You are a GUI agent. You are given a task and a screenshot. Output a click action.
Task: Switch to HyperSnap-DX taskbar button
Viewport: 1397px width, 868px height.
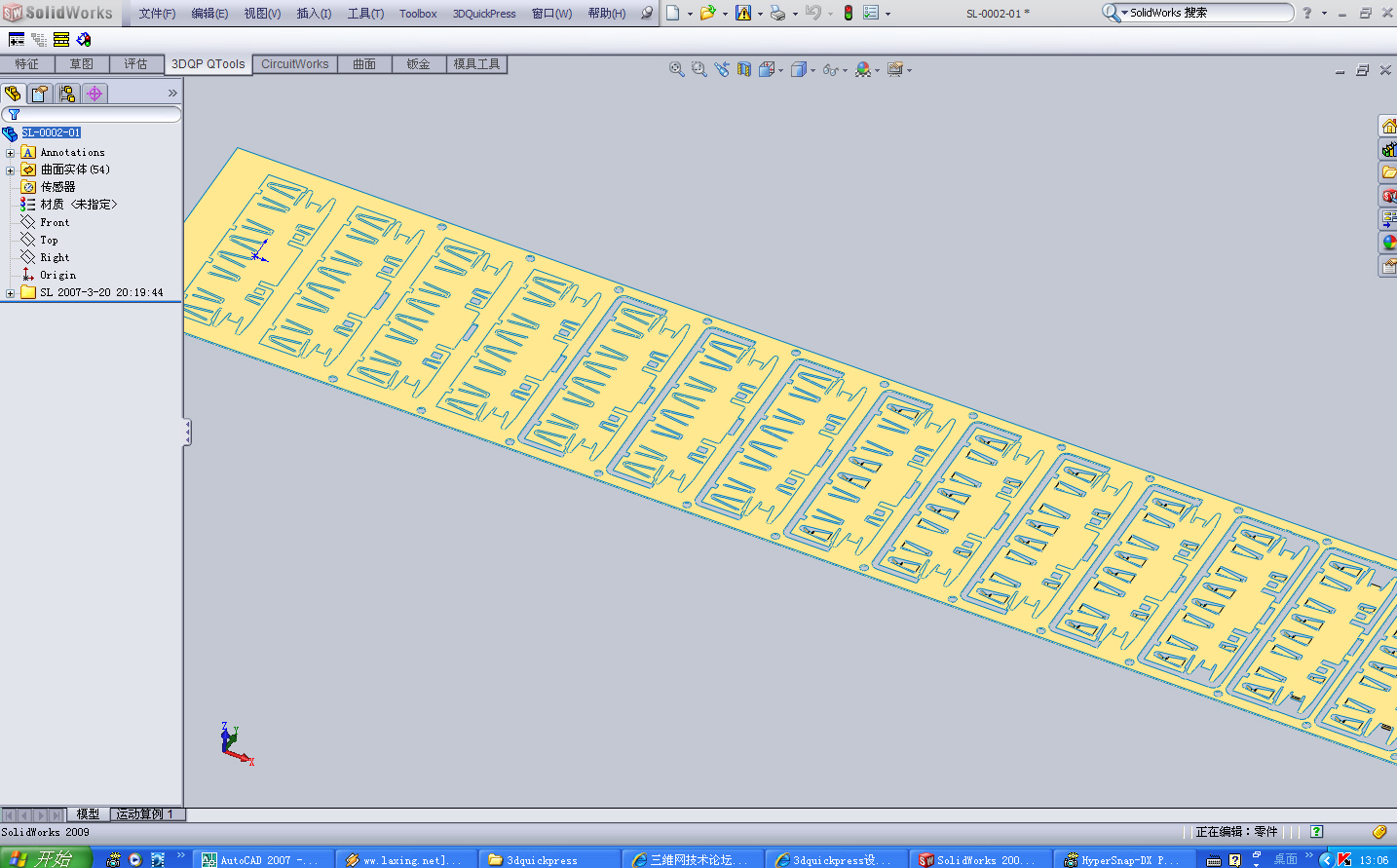(1126, 859)
